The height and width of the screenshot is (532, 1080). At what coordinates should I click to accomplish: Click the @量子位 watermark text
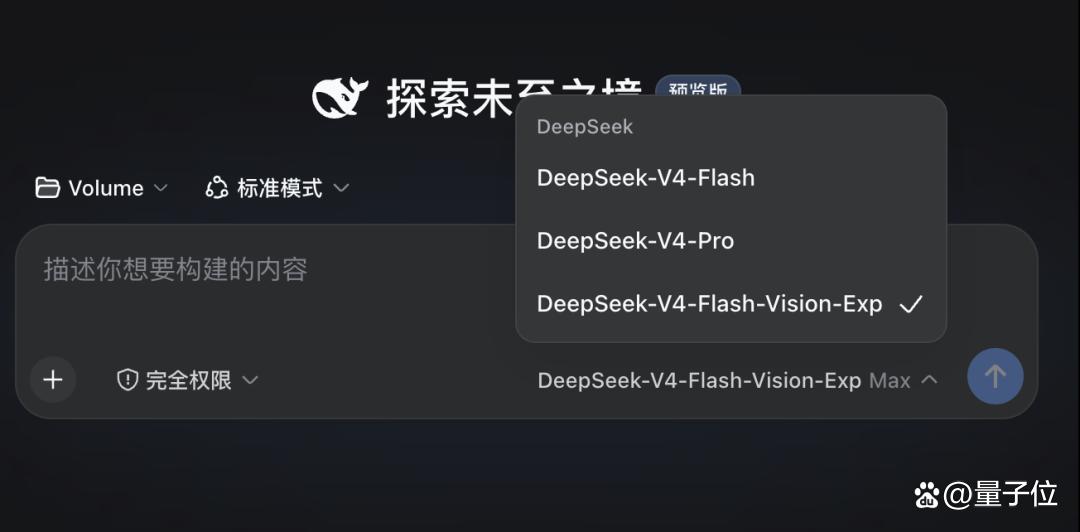[x=1000, y=494]
